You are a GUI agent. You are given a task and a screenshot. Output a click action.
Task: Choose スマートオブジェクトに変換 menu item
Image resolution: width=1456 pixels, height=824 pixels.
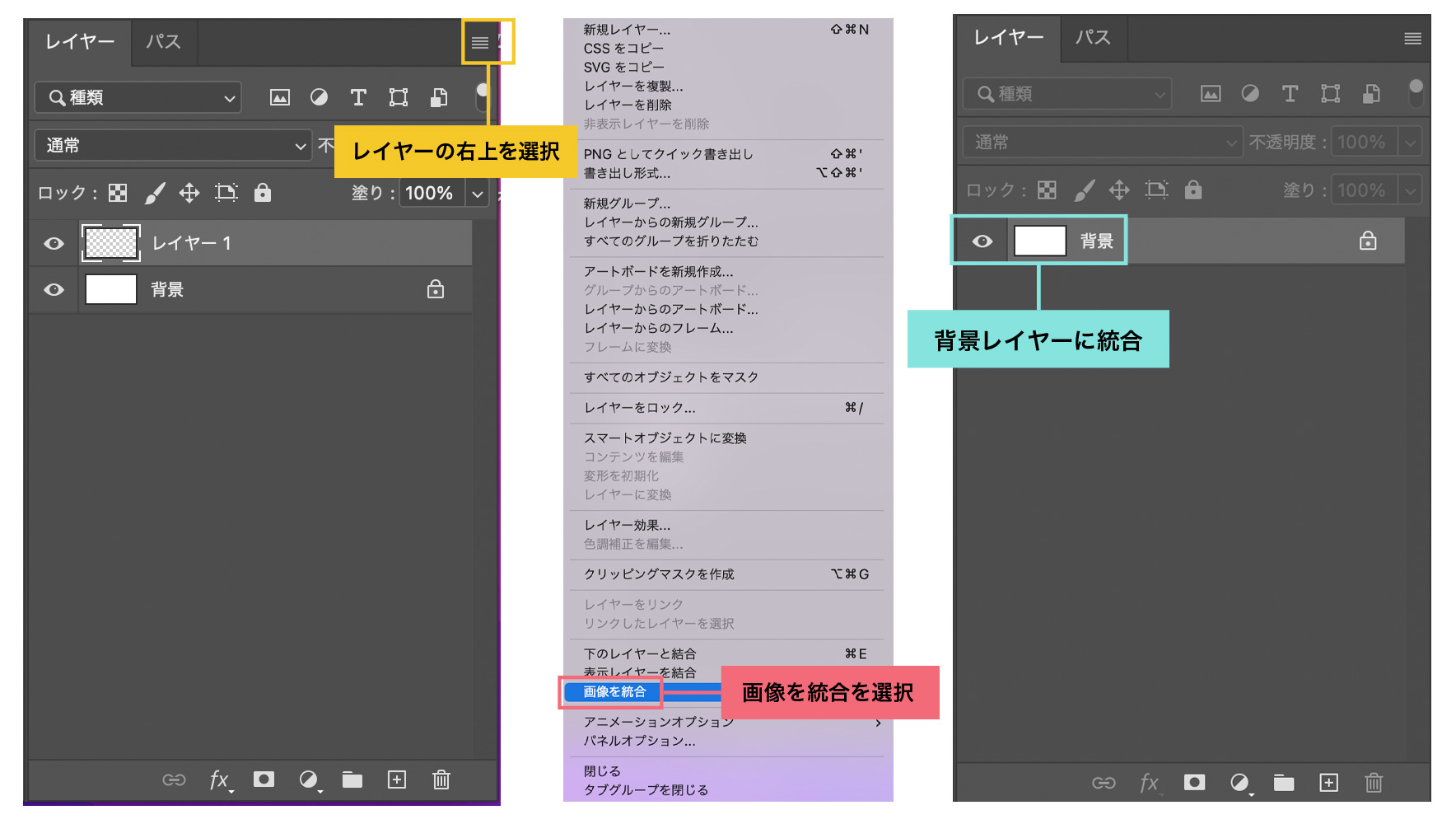pos(665,438)
